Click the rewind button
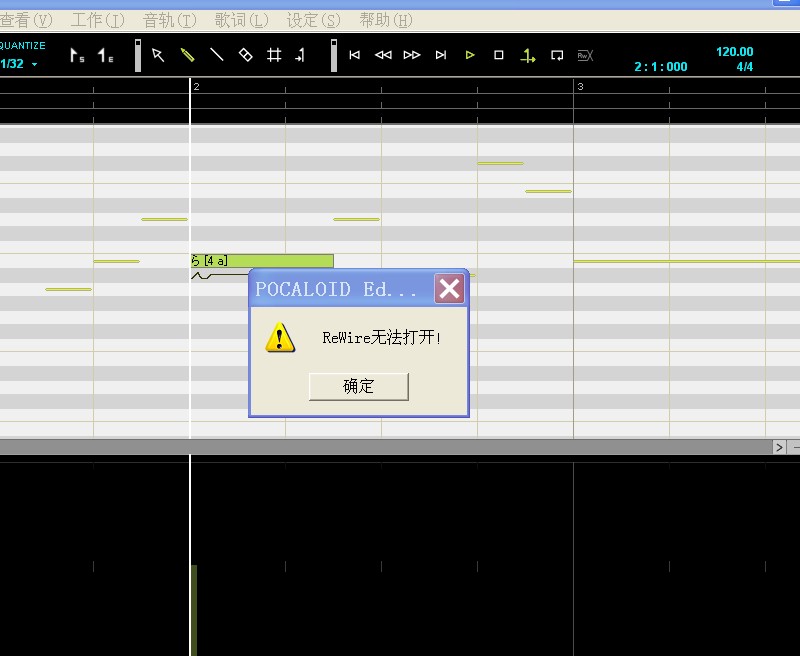 (383, 55)
